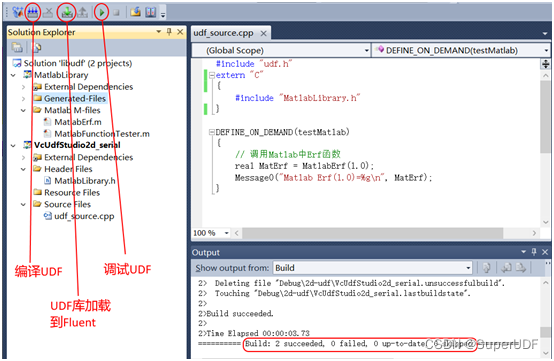Click Go to Previous Message icon
Image resolution: width=554 pixels, height=361 pixels.
coord(506,268)
